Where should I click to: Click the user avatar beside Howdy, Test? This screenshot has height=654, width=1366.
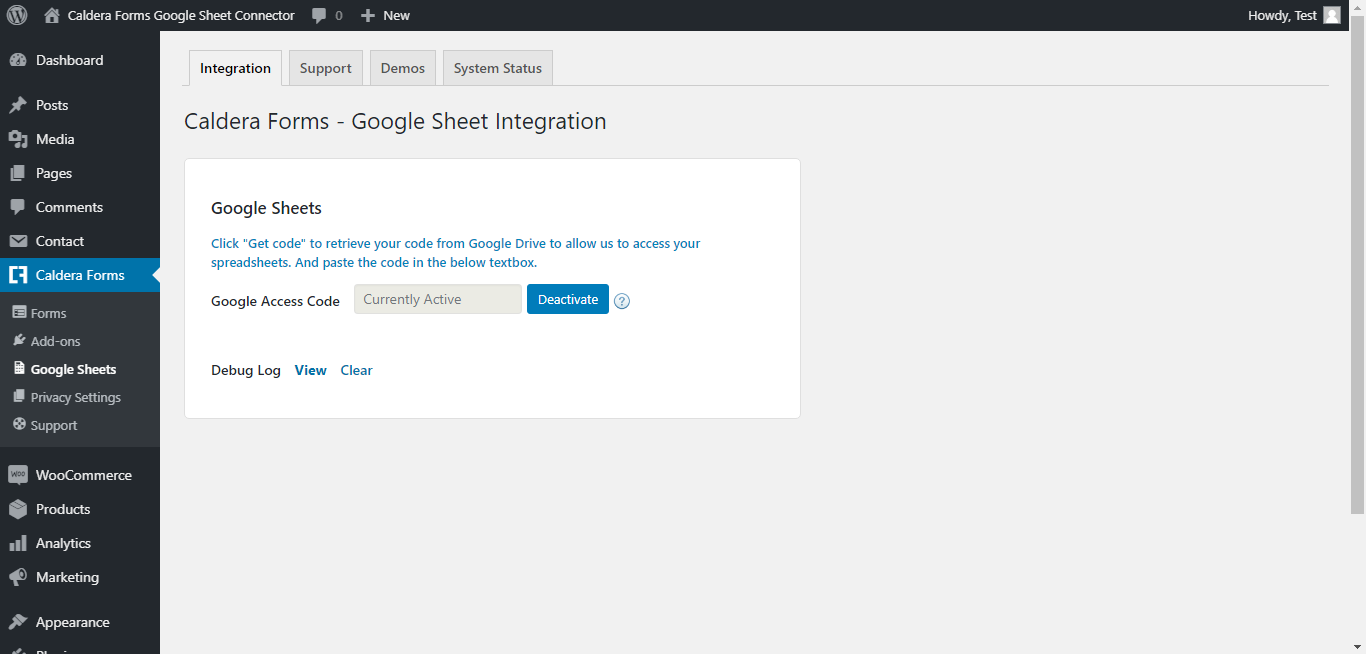(1332, 15)
